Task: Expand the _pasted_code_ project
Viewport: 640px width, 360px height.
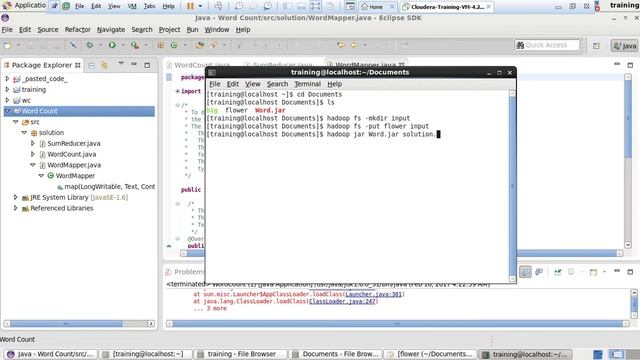Action: (7, 78)
